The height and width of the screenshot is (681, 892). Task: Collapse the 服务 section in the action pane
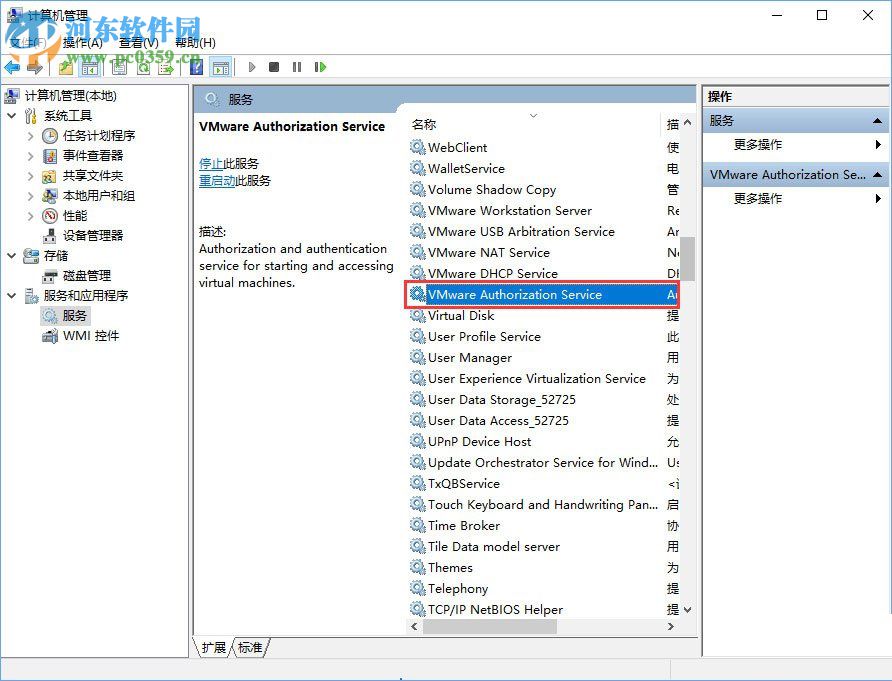click(876, 119)
